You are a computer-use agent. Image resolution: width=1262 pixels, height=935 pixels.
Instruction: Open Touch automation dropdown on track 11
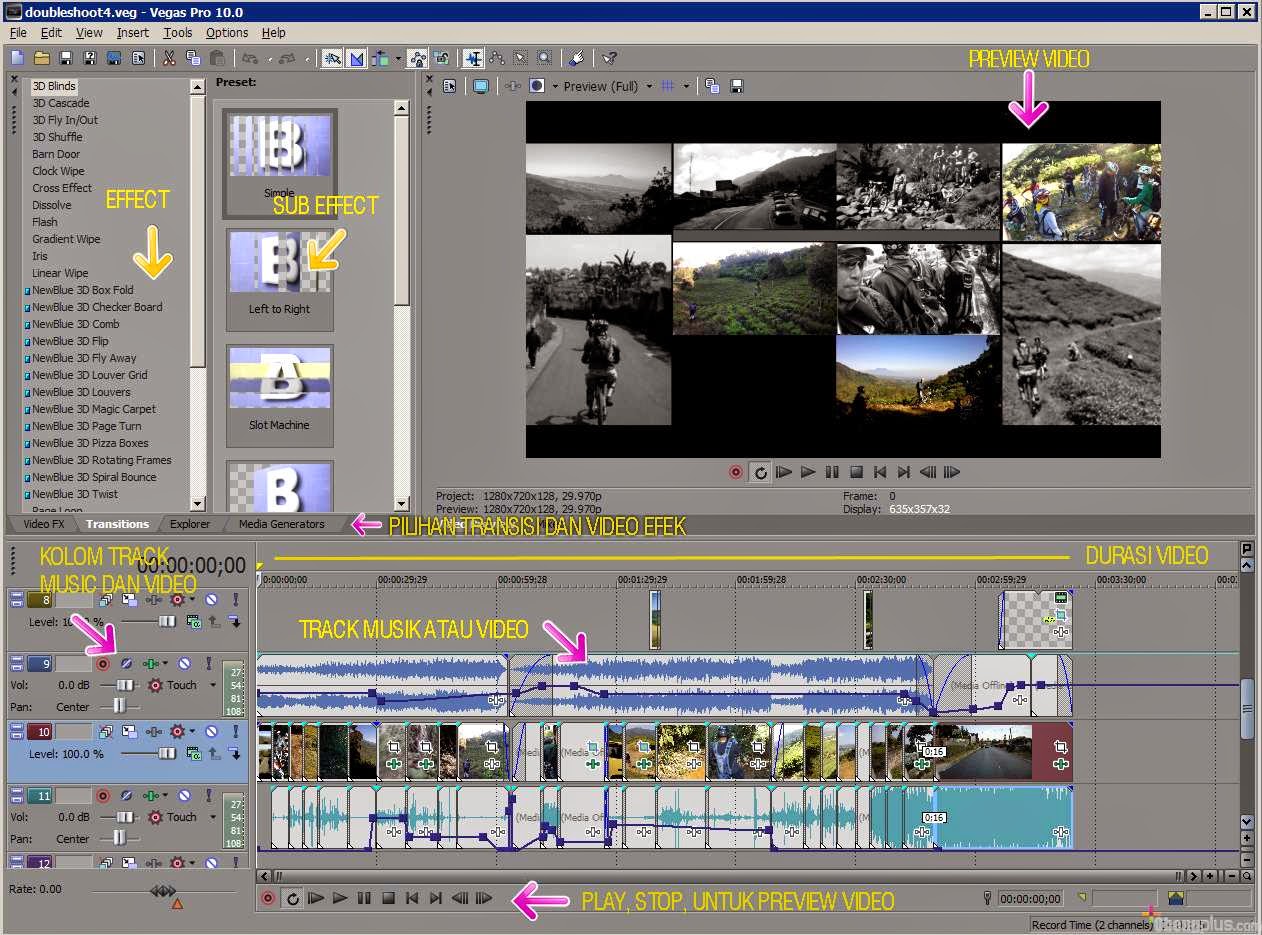coord(213,817)
